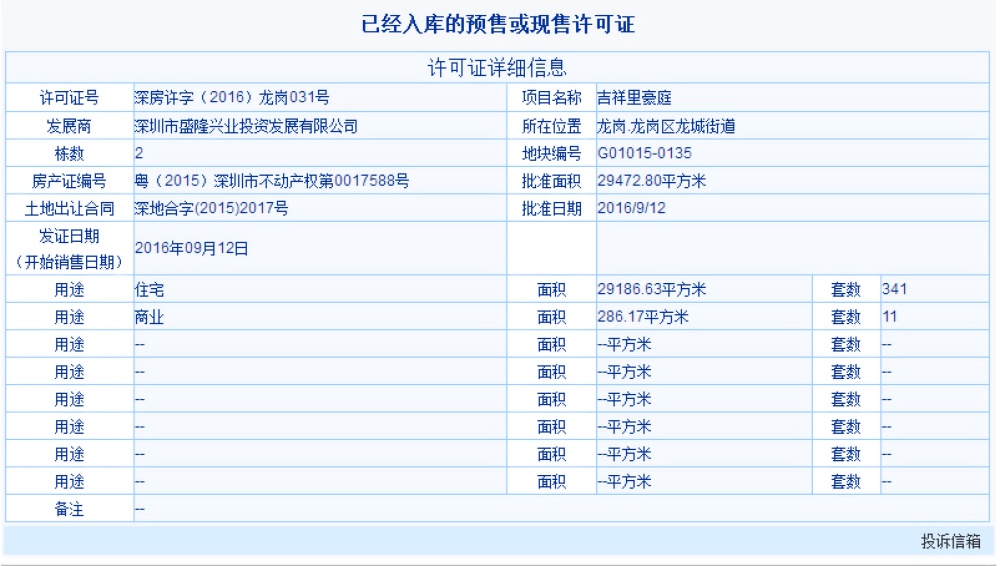This screenshot has width=1000, height=566.
Task: Select permit number 深房许字（2016）龙岗031号
Action: pos(232,98)
